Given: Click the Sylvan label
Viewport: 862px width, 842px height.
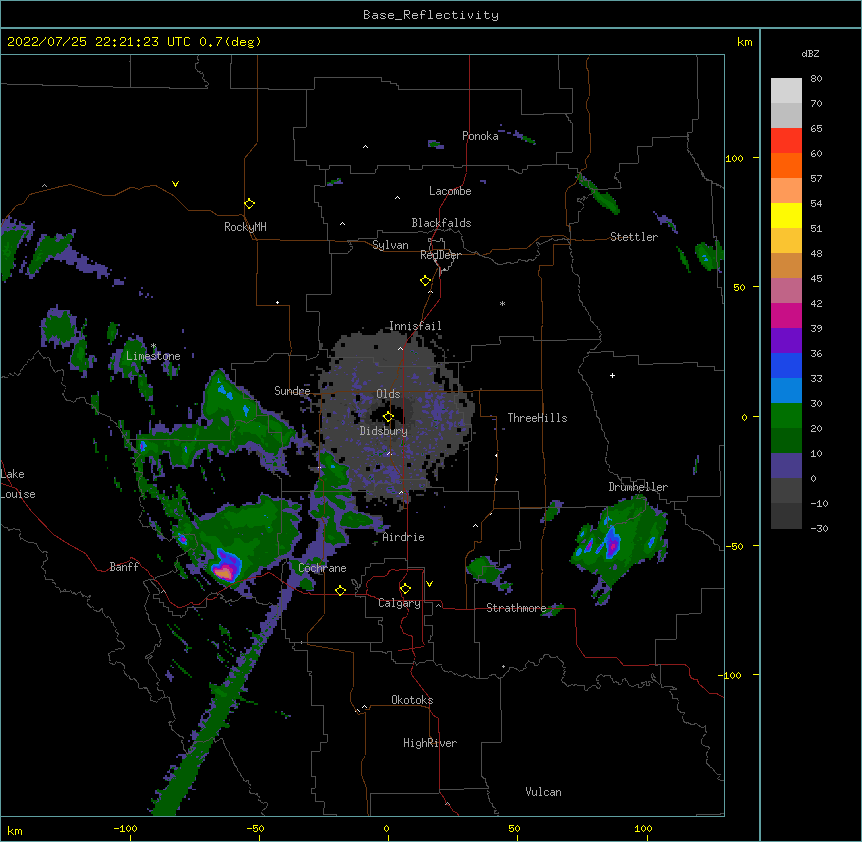Looking at the screenshot, I should tap(390, 245).
